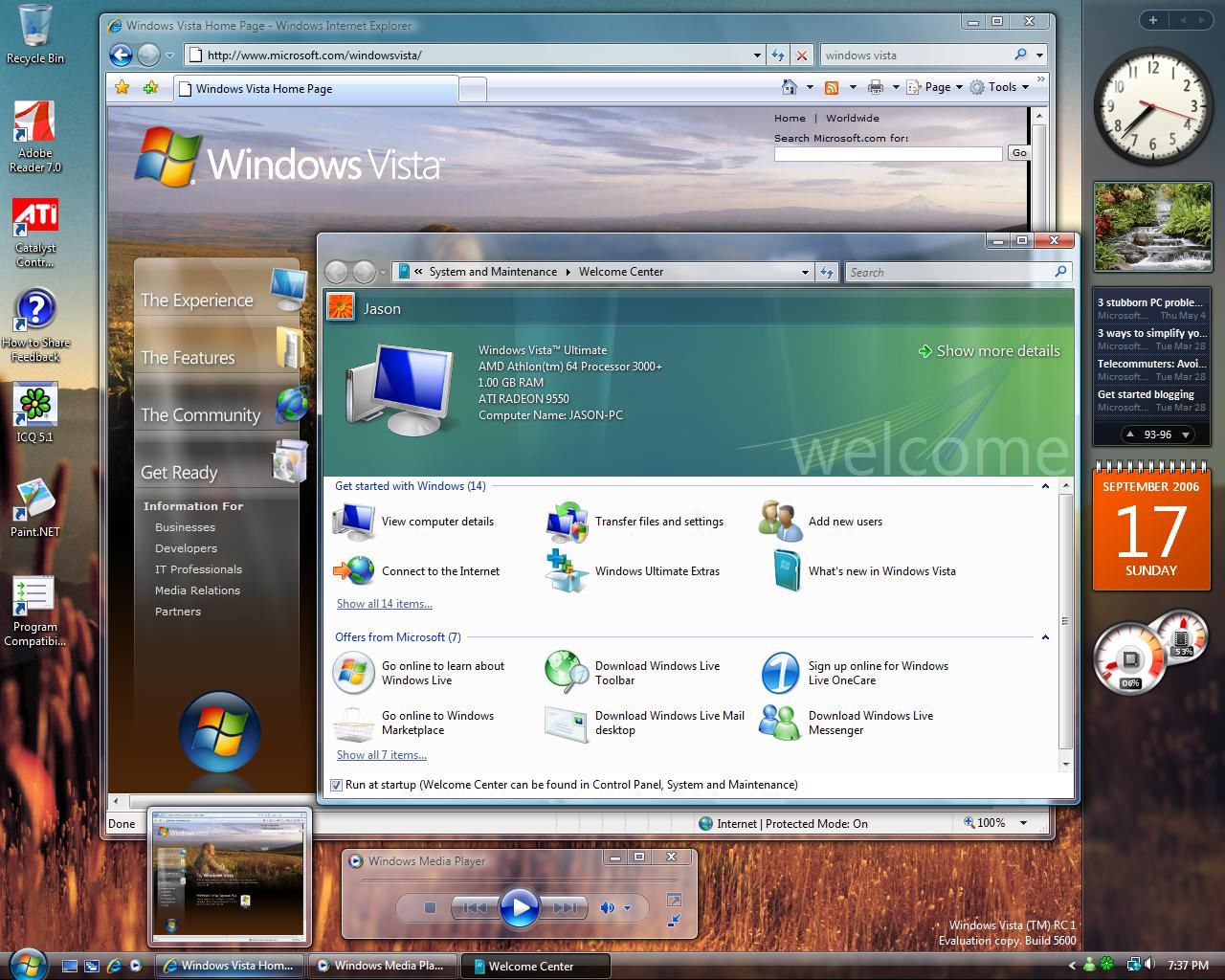The height and width of the screenshot is (980, 1225).
Task: Click the Stop button in Media Player
Action: [x=430, y=907]
